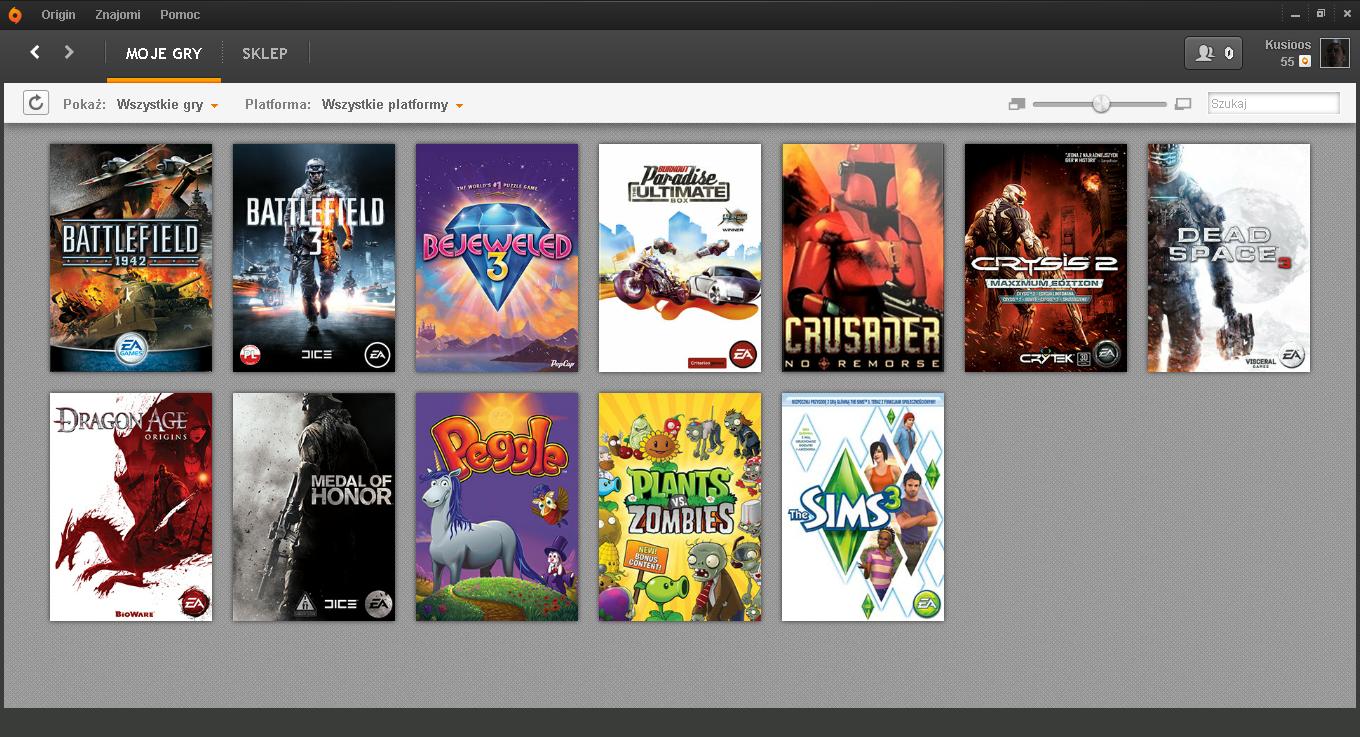This screenshot has height=737, width=1360.
Task: Click the Origin points icon beside 55
Action: [x=1304, y=62]
